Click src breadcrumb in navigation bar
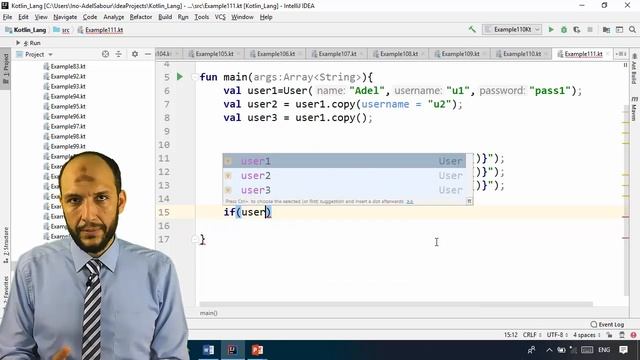The height and width of the screenshot is (360, 640). click(62, 30)
